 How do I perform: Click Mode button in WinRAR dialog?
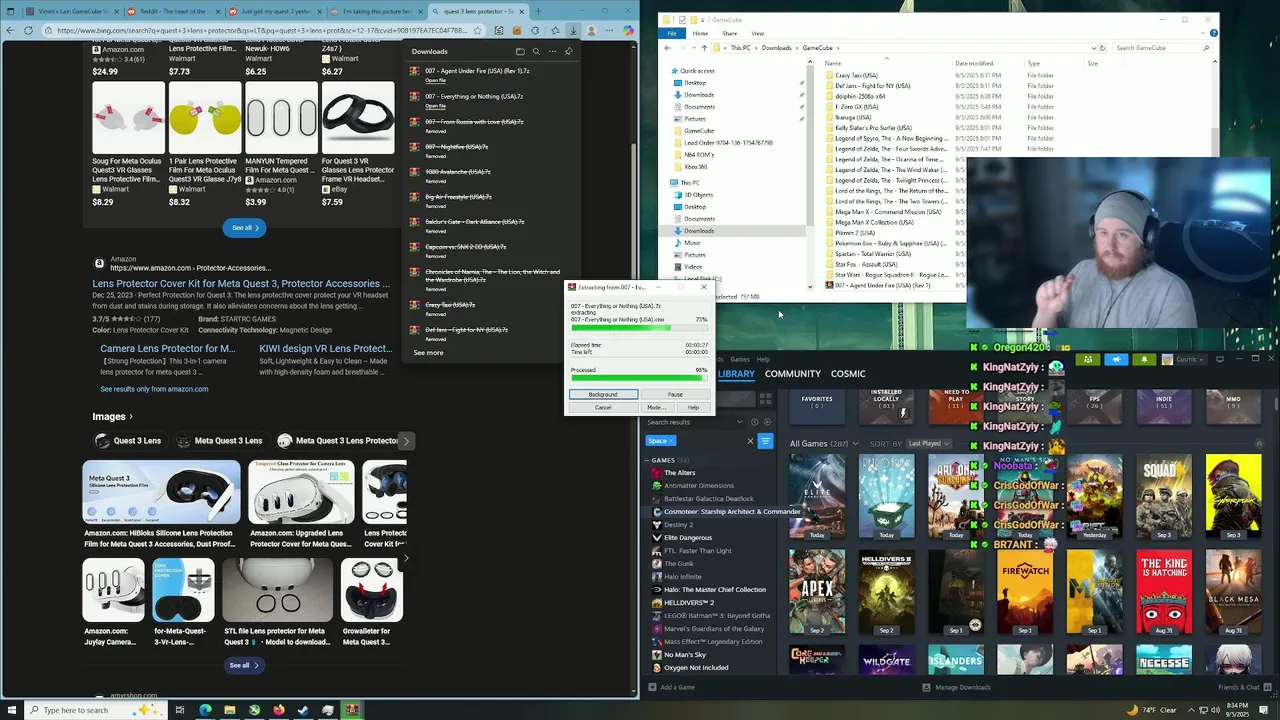tap(656, 407)
